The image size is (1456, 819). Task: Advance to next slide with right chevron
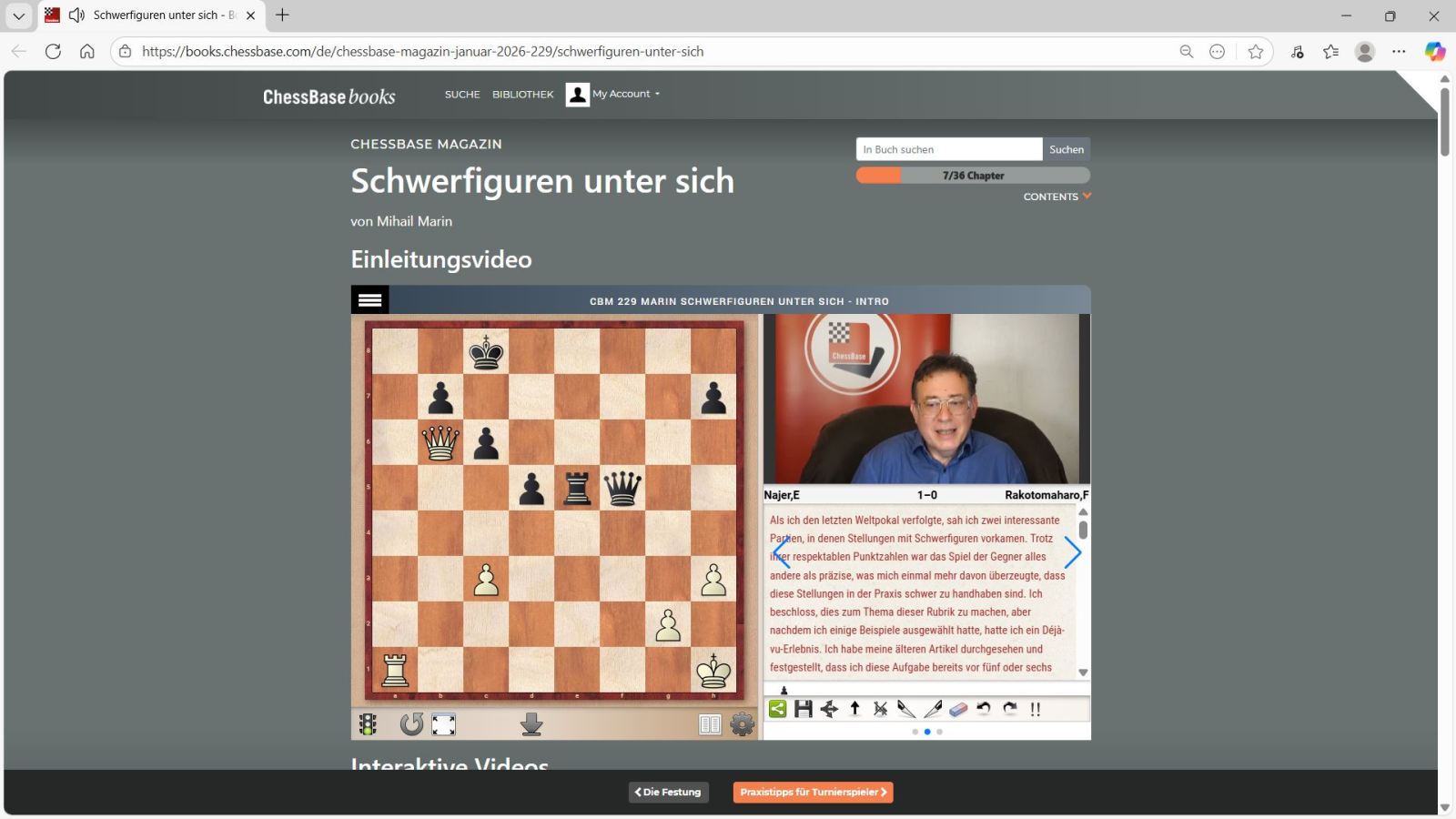pyautogui.click(x=1073, y=552)
